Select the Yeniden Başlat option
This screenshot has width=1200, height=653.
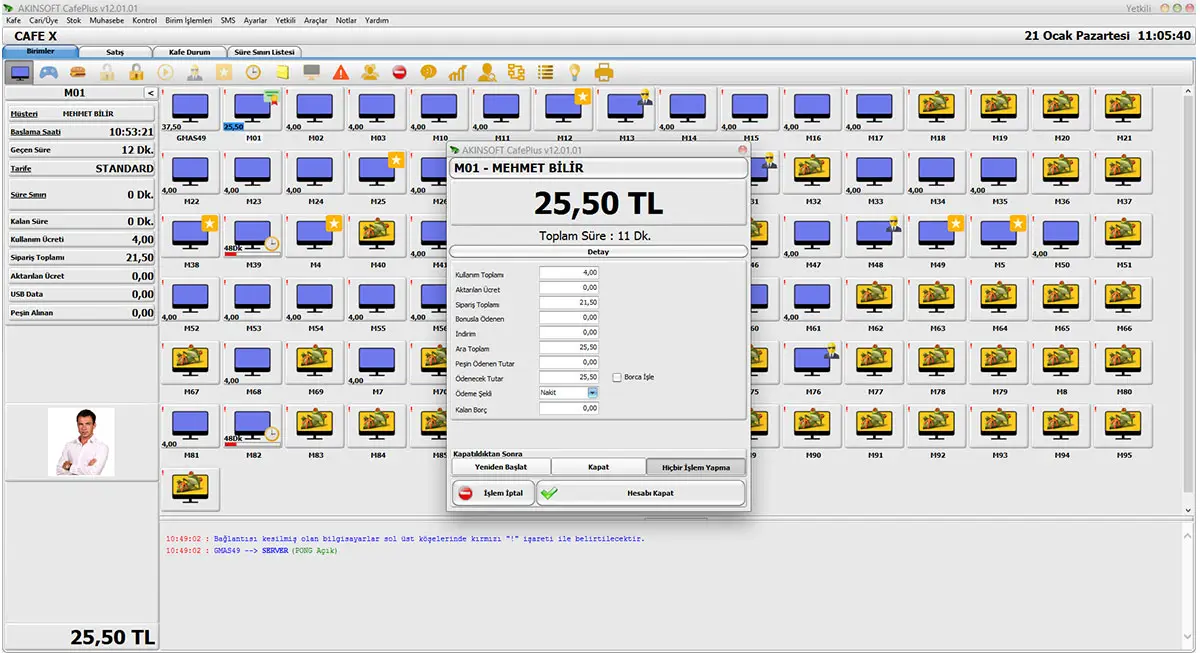pyautogui.click(x=500, y=467)
